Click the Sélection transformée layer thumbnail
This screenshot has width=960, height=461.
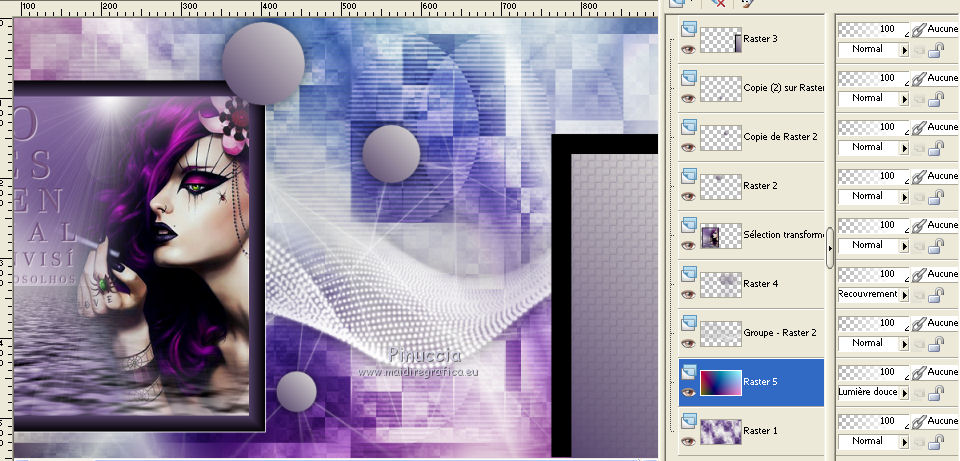[x=721, y=236]
